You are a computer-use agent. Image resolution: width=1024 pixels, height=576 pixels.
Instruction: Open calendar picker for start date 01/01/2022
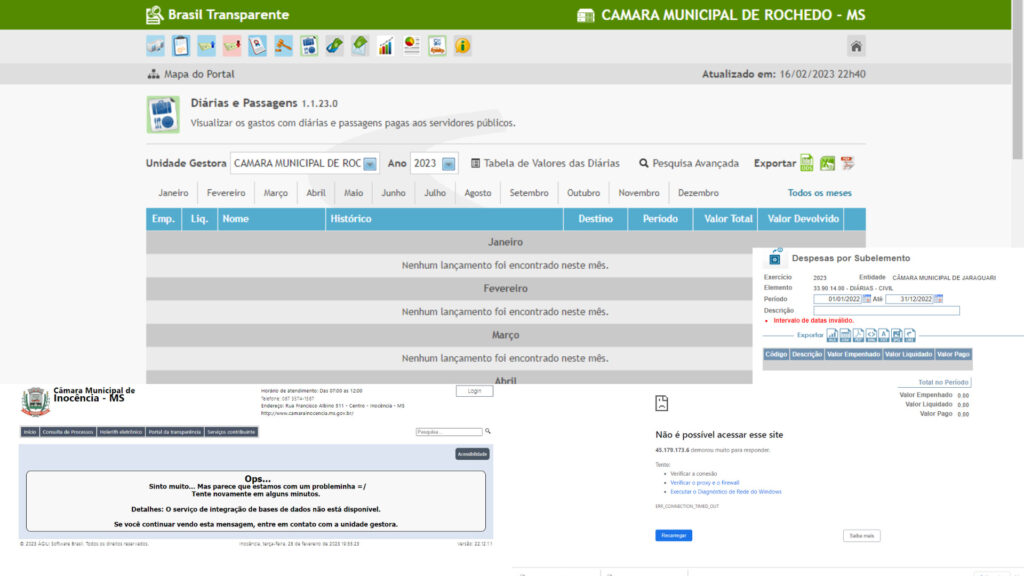click(866, 299)
